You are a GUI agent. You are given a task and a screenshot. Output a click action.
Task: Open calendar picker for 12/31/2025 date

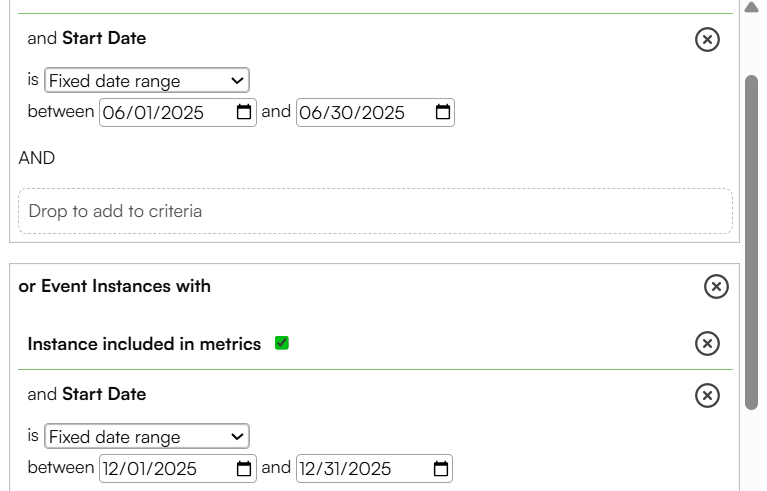[440, 469]
